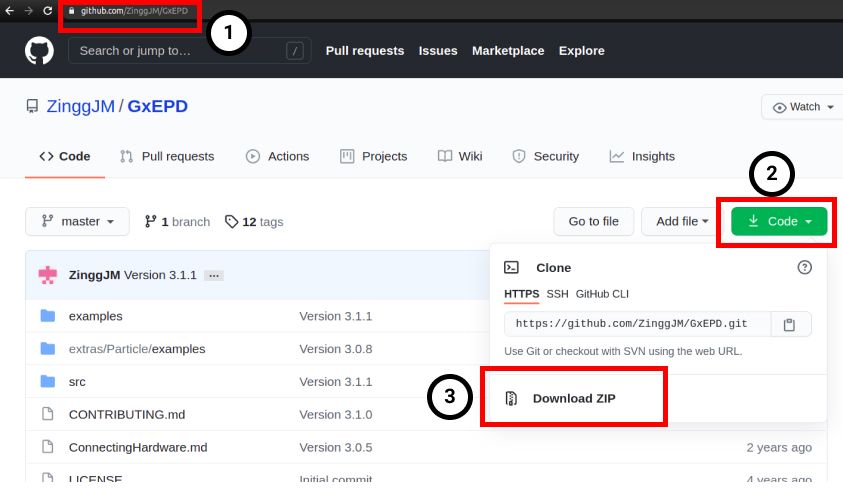Select the Insights tab
The height and width of the screenshot is (499, 843).
[642, 156]
